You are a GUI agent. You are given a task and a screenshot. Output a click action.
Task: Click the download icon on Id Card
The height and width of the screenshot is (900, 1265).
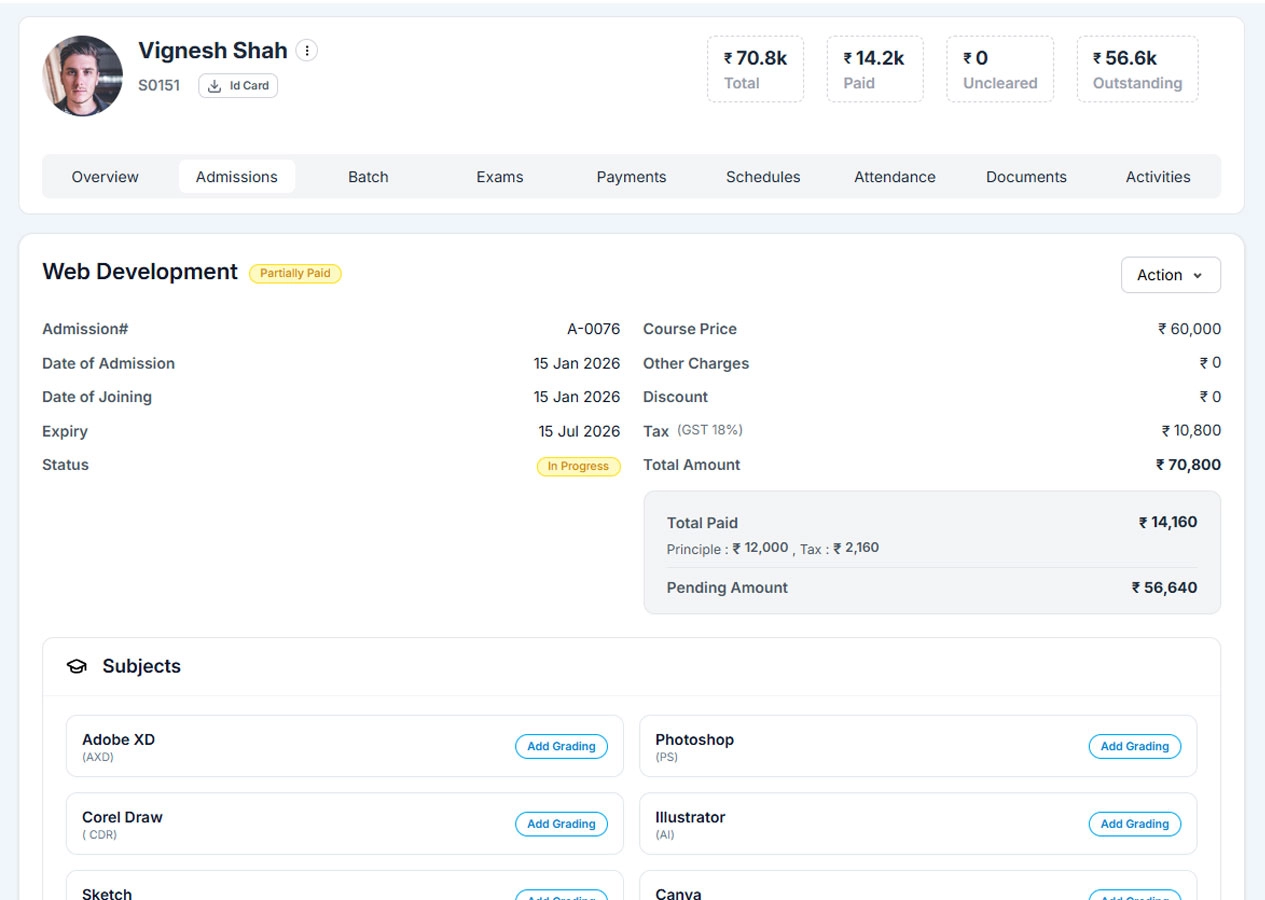(x=214, y=86)
